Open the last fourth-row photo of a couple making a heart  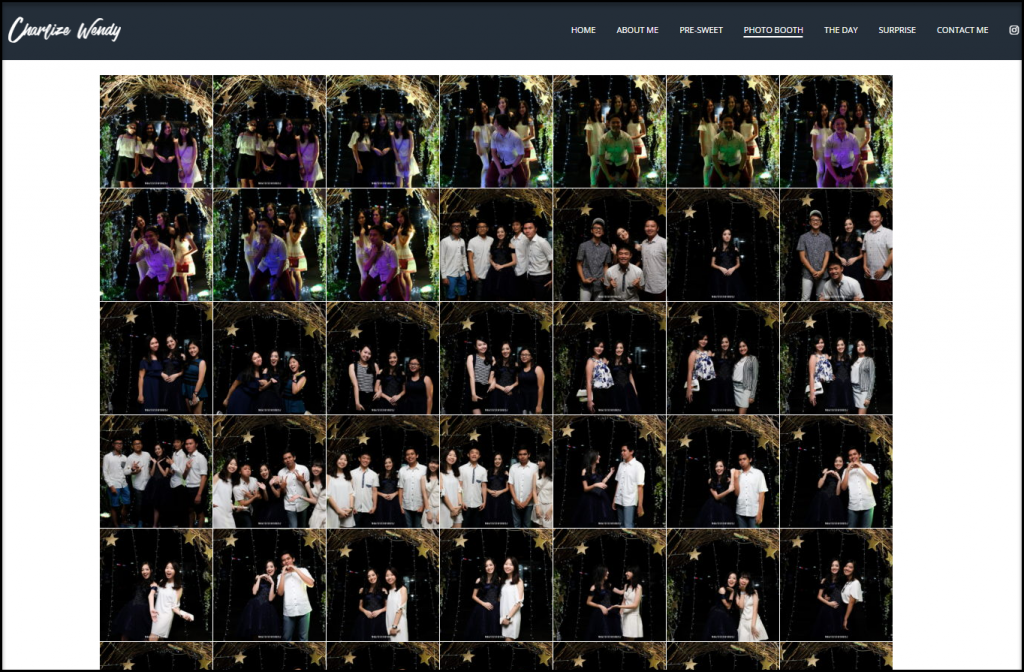(836, 472)
